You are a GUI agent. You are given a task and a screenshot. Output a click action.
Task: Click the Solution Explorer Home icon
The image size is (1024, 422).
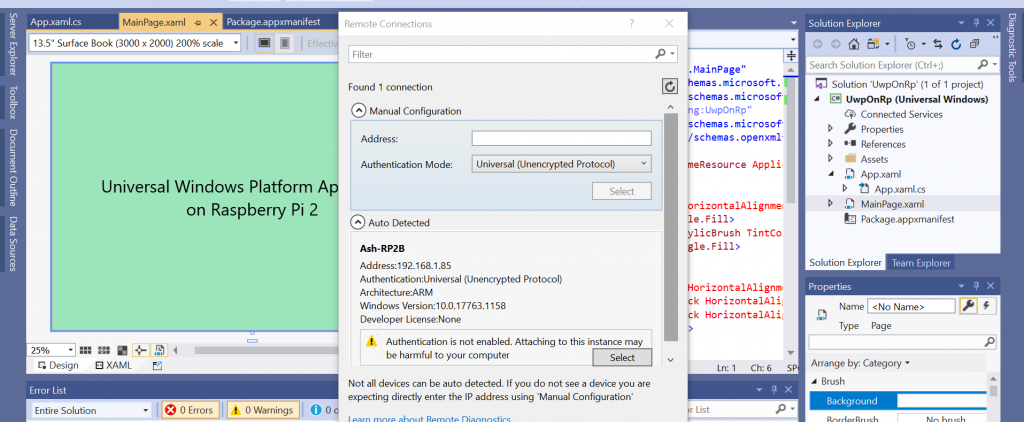pyautogui.click(x=853, y=44)
